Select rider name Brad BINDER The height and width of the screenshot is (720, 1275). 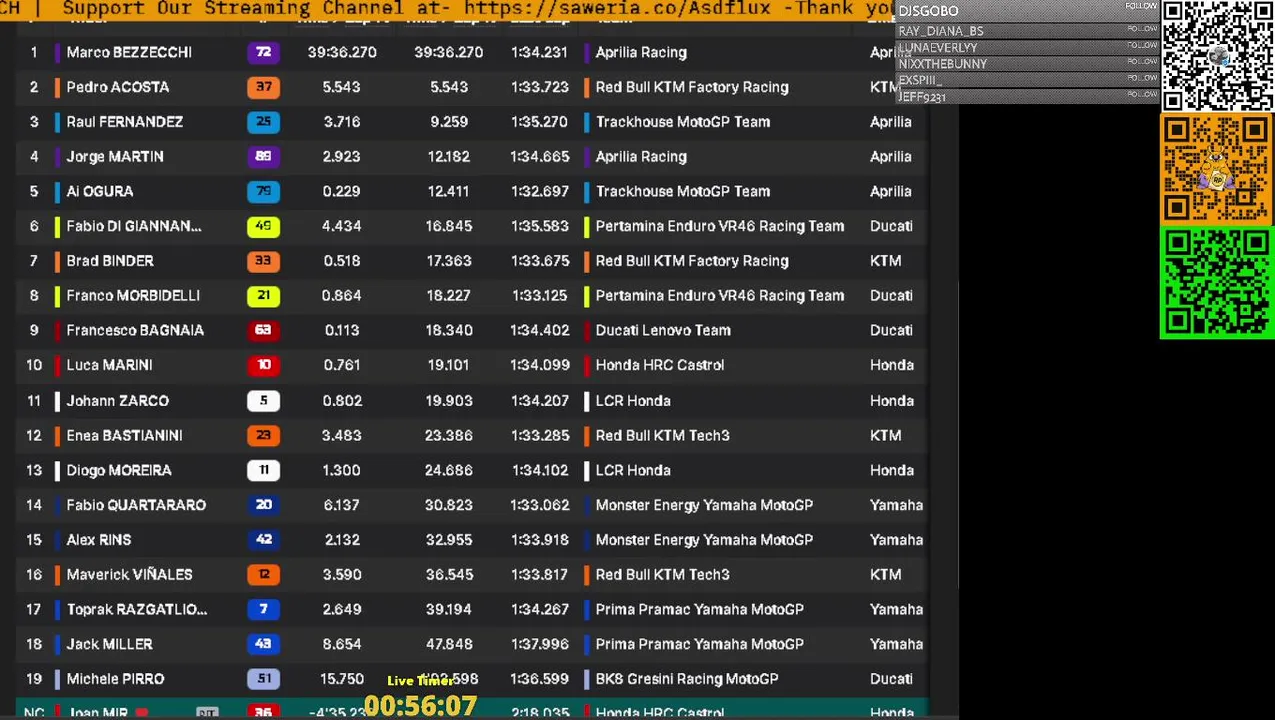(x=110, y=261)
